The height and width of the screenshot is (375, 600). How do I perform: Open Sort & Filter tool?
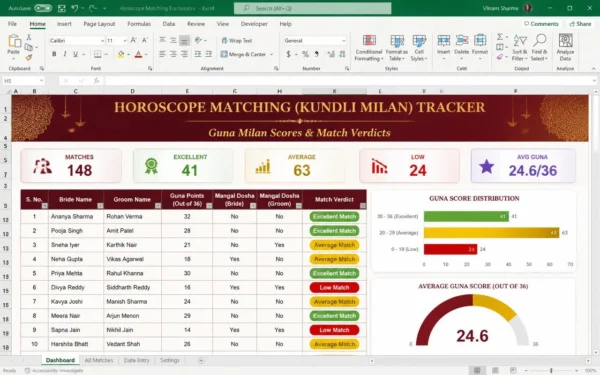(x=519, y=48)
